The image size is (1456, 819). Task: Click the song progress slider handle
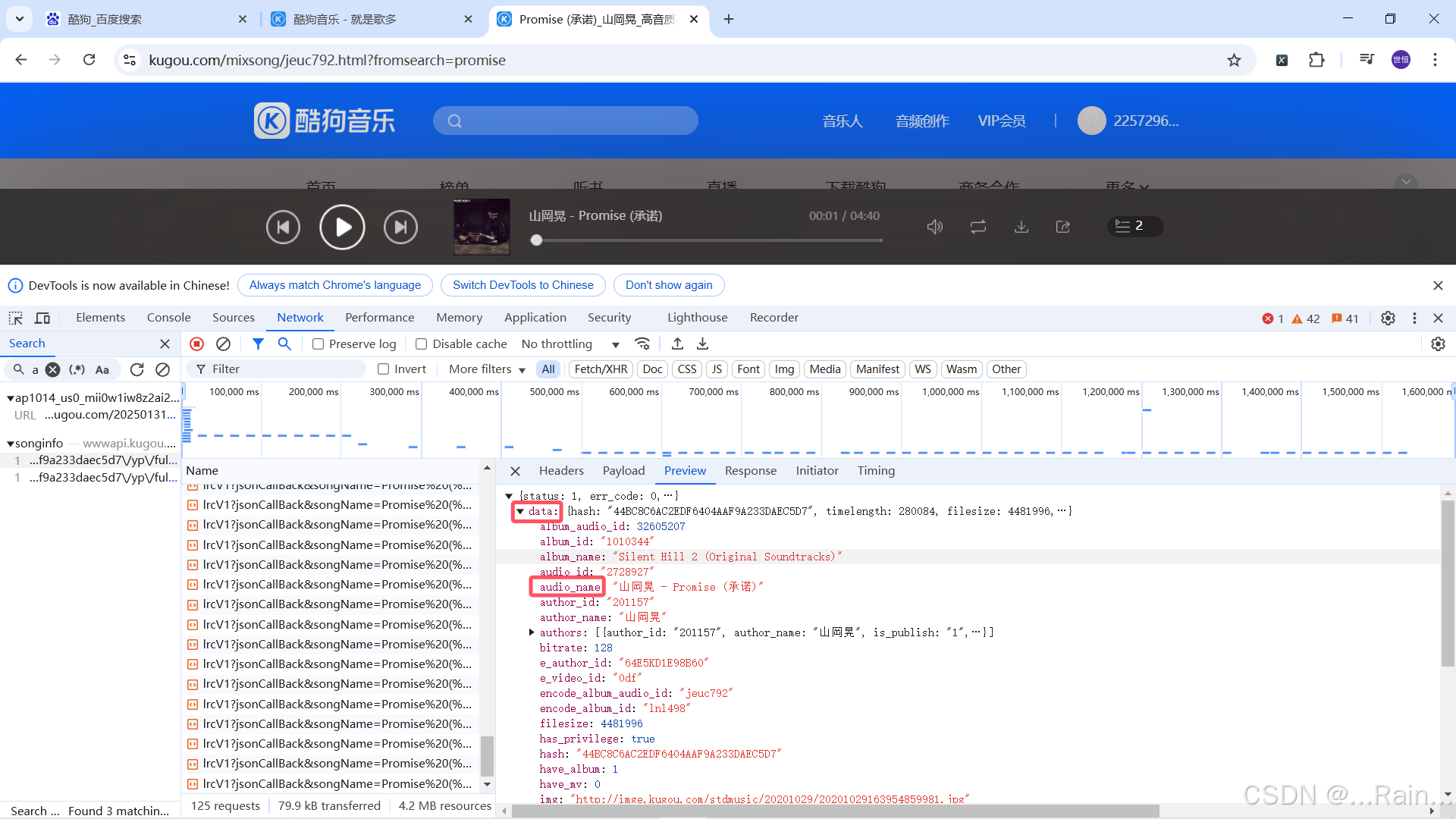tap(537, 240)
